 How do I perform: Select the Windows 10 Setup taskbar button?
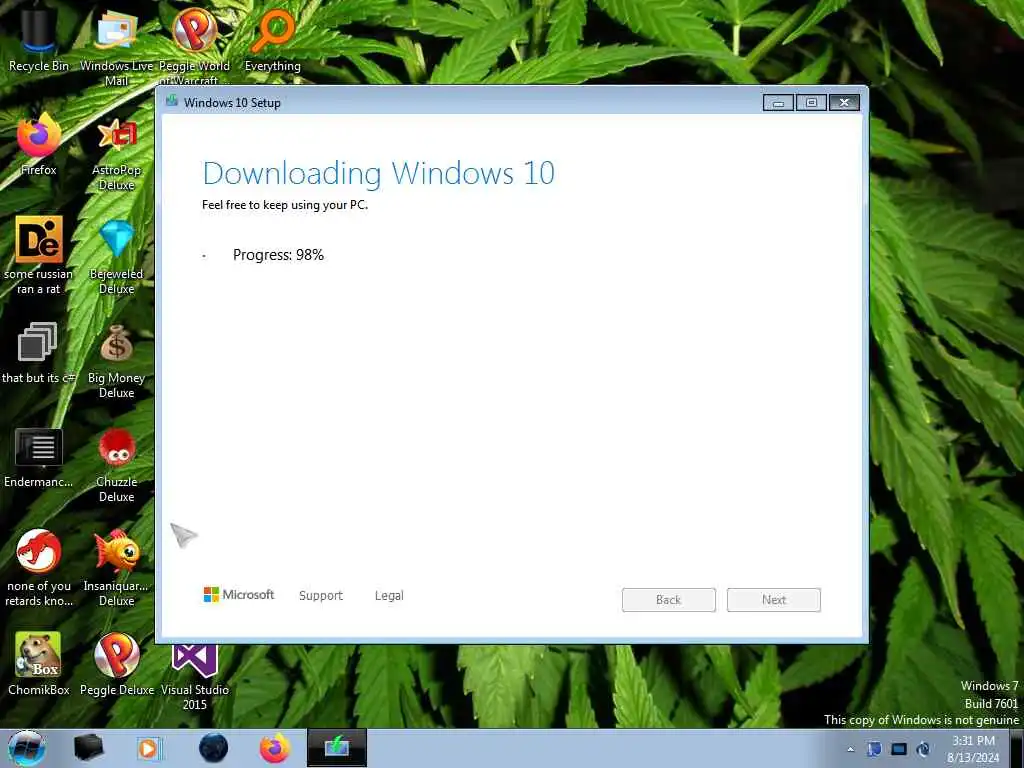pos(337,748)
